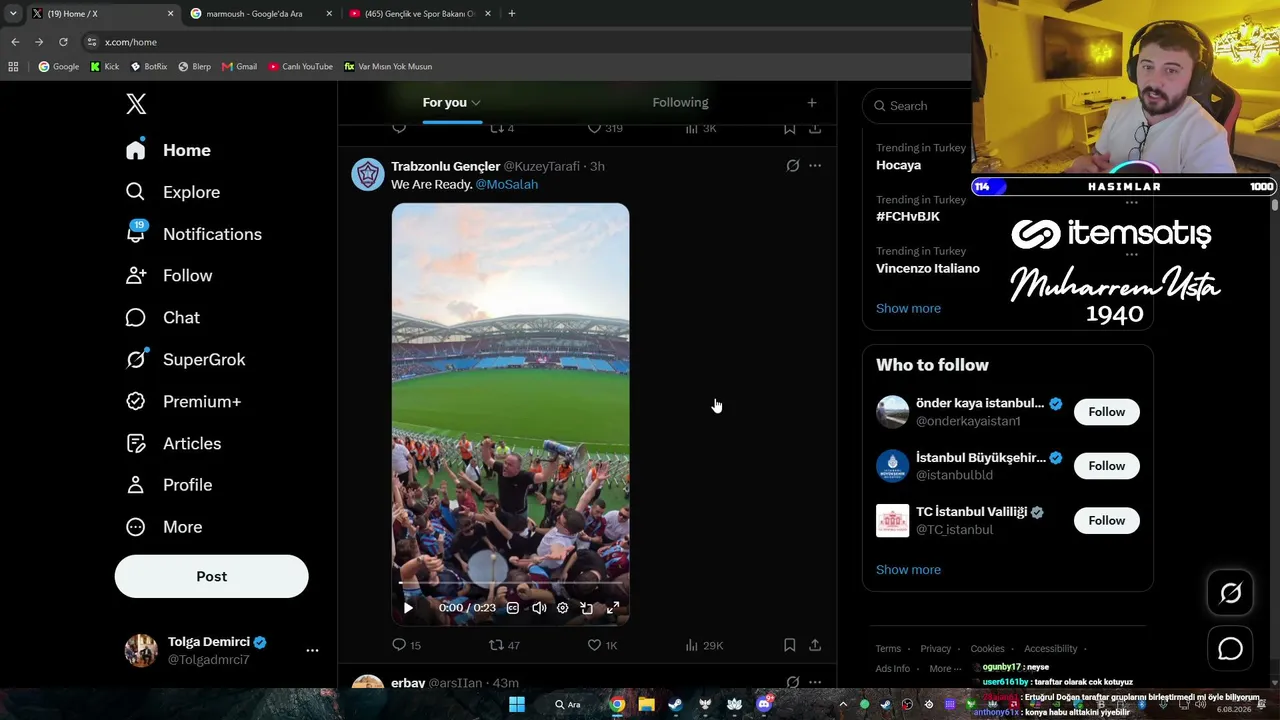Open File Explorer from the taskbar

pos(647,704)
